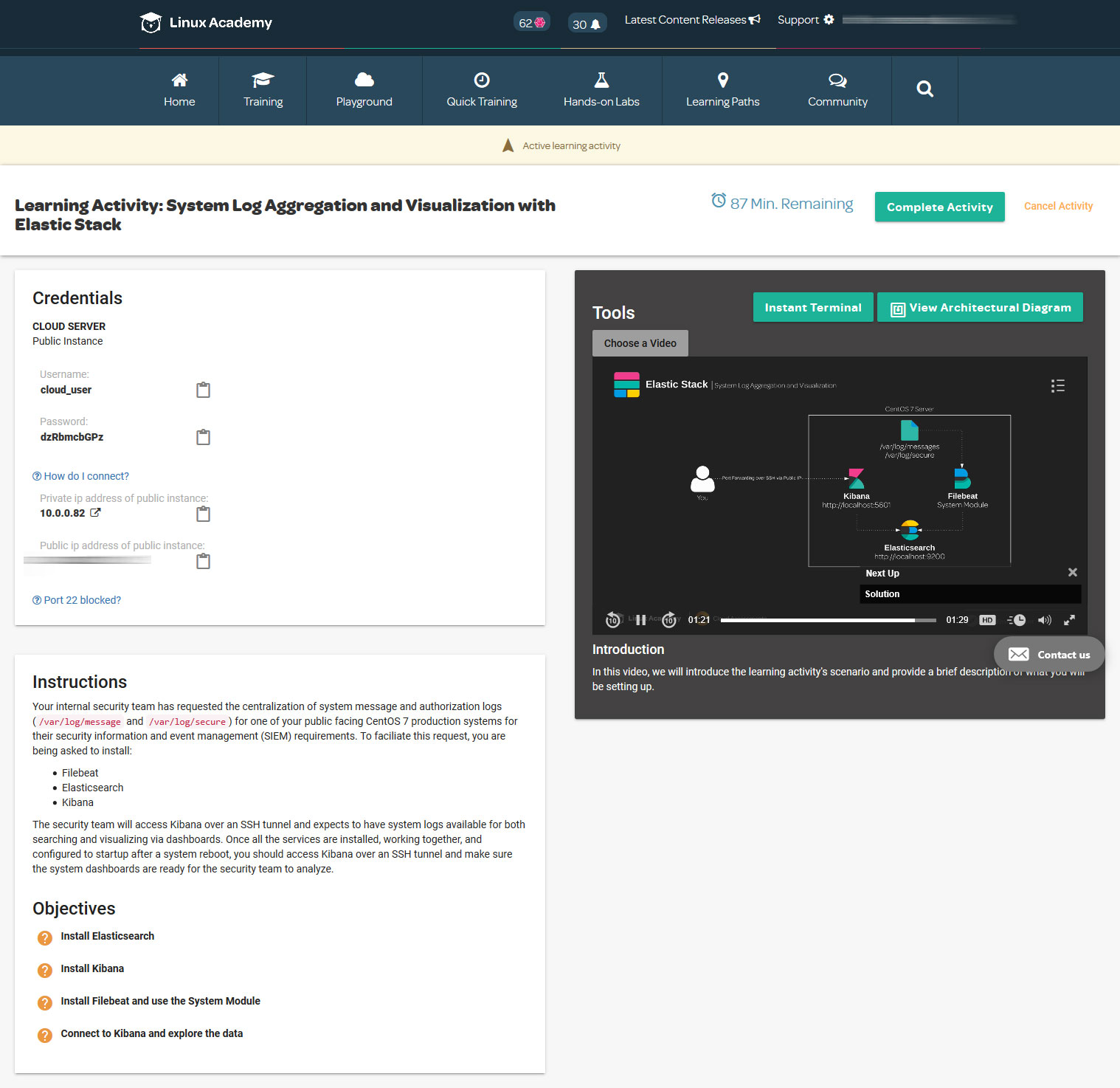Screen dimensions: 1120x1088
Task: Cancel the current activity
Action: point(1058,206)
